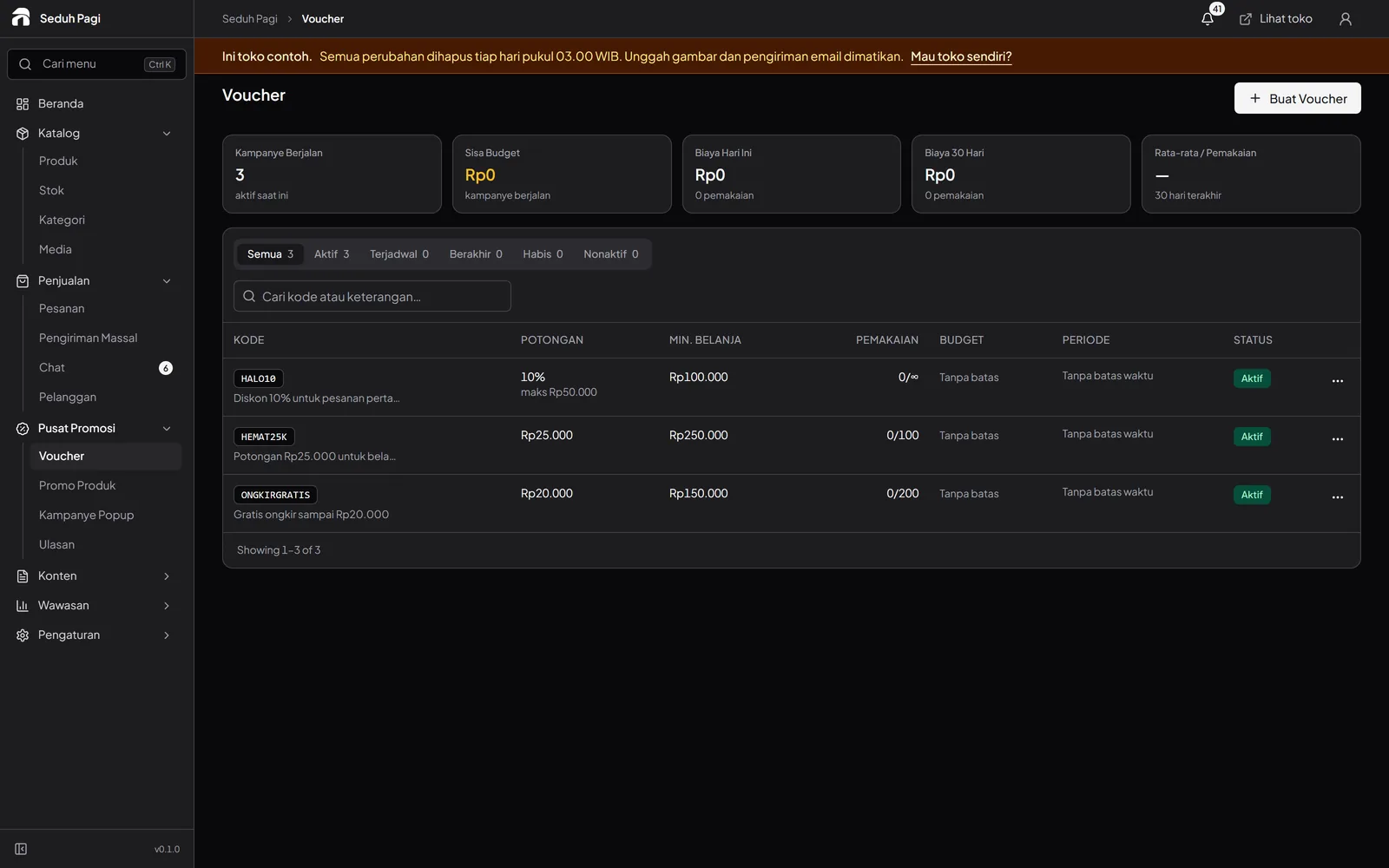Click the Penjualan bag icon
The height and width of the screenshot is (868, 1389).
point(23,281)
